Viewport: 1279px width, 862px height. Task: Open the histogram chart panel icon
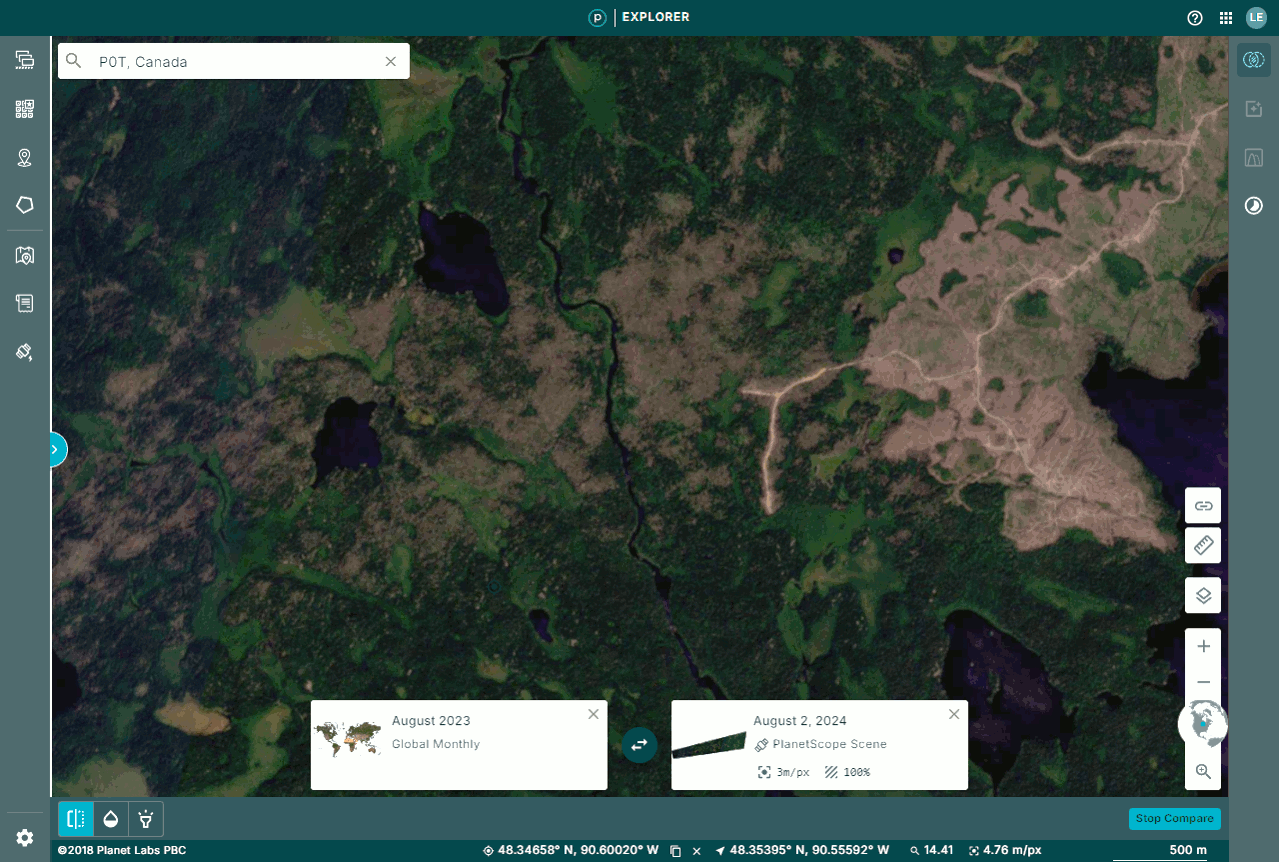(x=1254, y=158)
